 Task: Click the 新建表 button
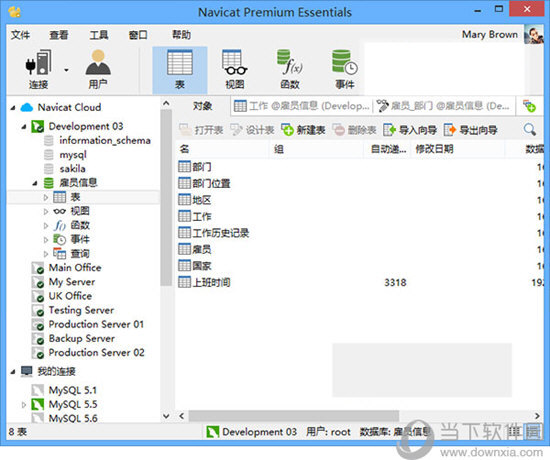click(303, 130)
